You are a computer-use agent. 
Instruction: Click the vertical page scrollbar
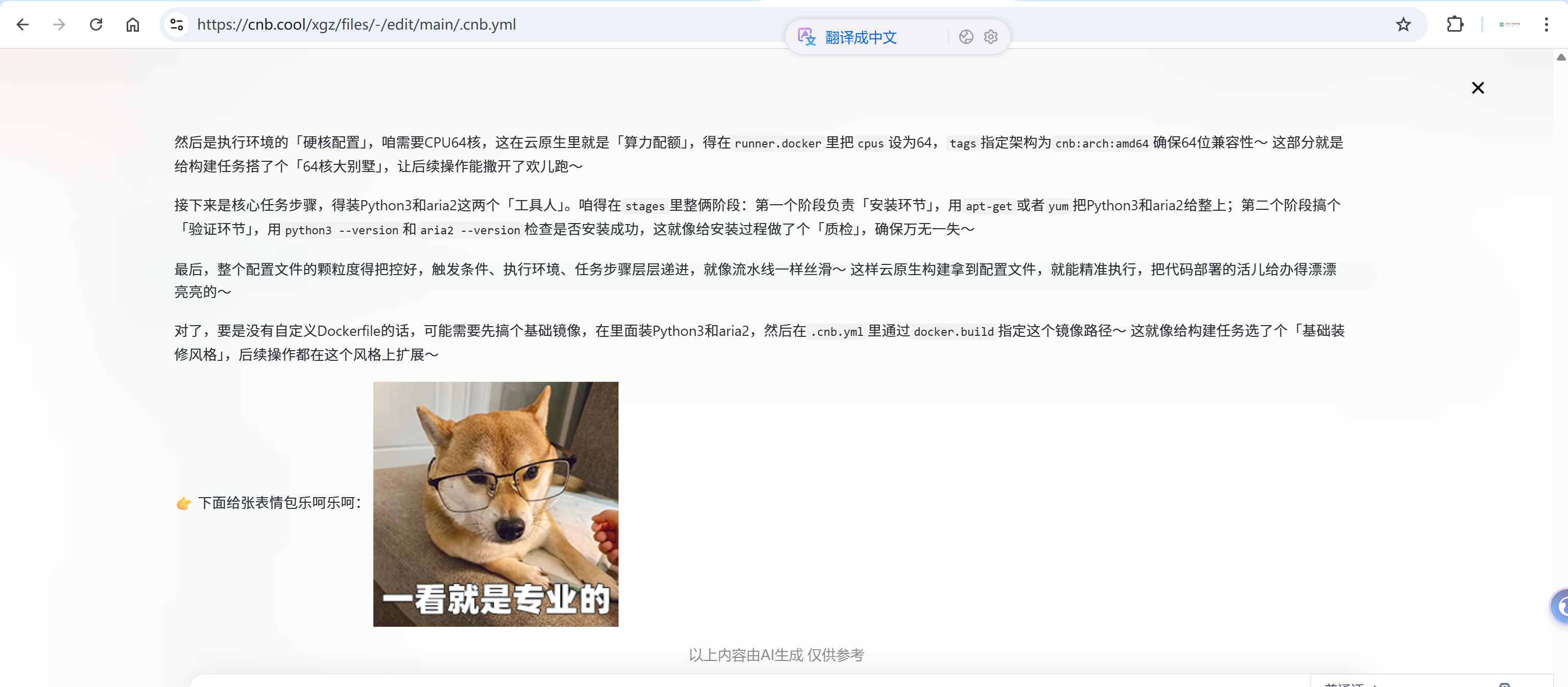[1562, 304]
